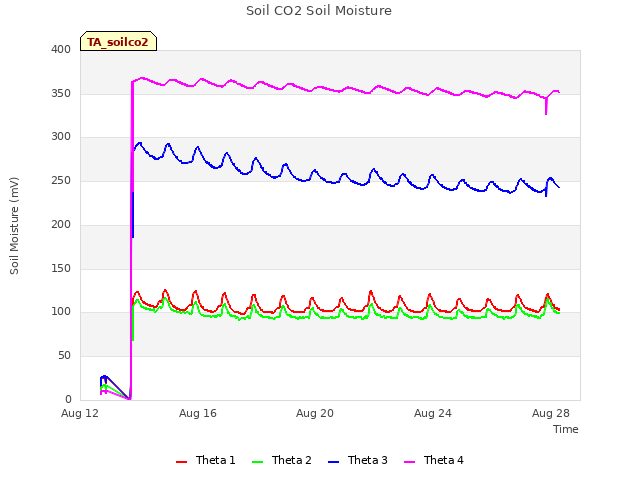Toggle Theta 4 legend entry
640x480 pixels.
pos(434,460)
